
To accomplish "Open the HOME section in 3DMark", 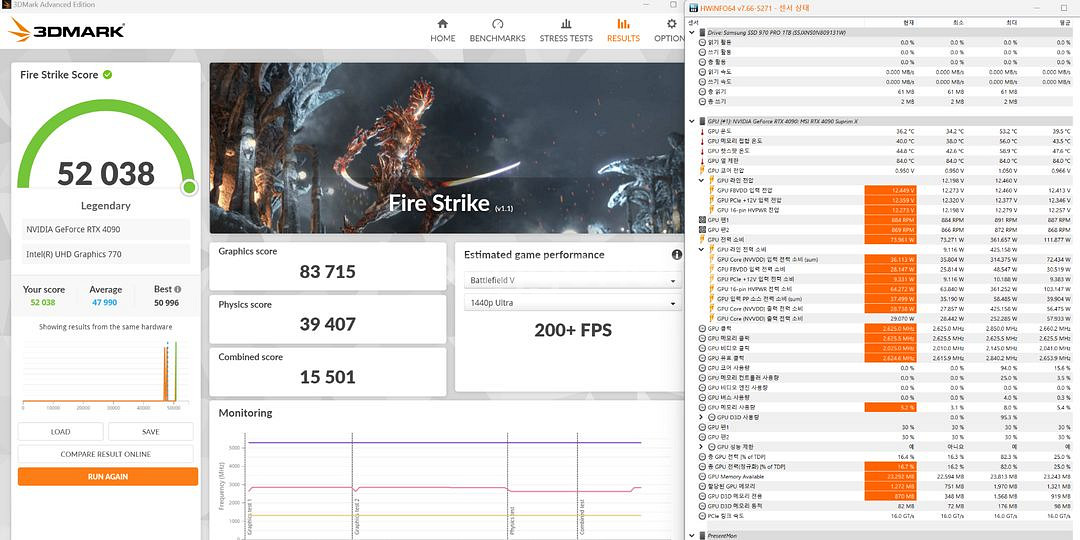I will point(442,31).
